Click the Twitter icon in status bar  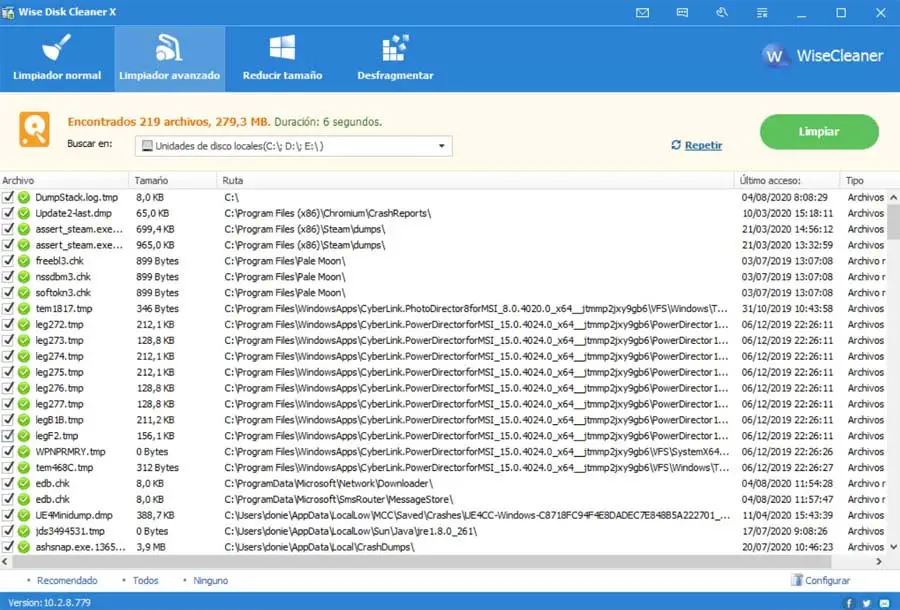(x=866, y=603)
